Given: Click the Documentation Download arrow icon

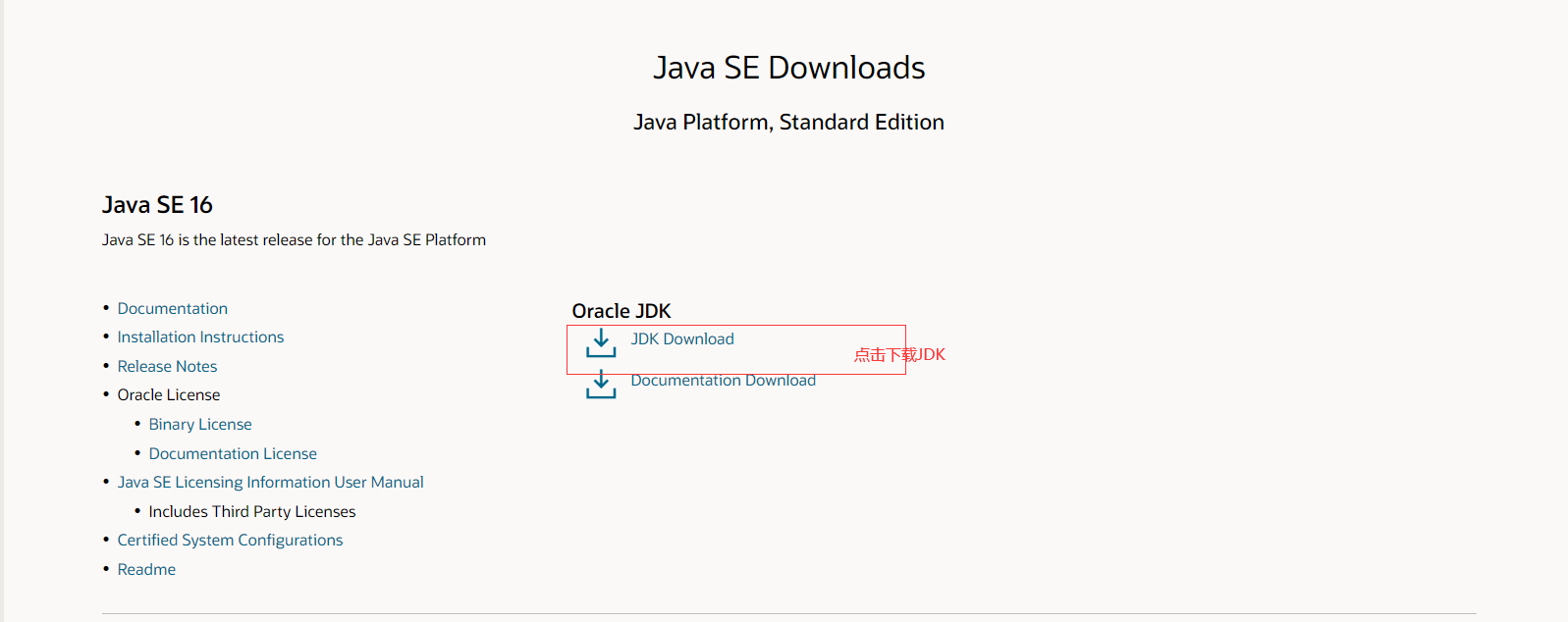Looking at the screenshot, I should pos(601,385).
